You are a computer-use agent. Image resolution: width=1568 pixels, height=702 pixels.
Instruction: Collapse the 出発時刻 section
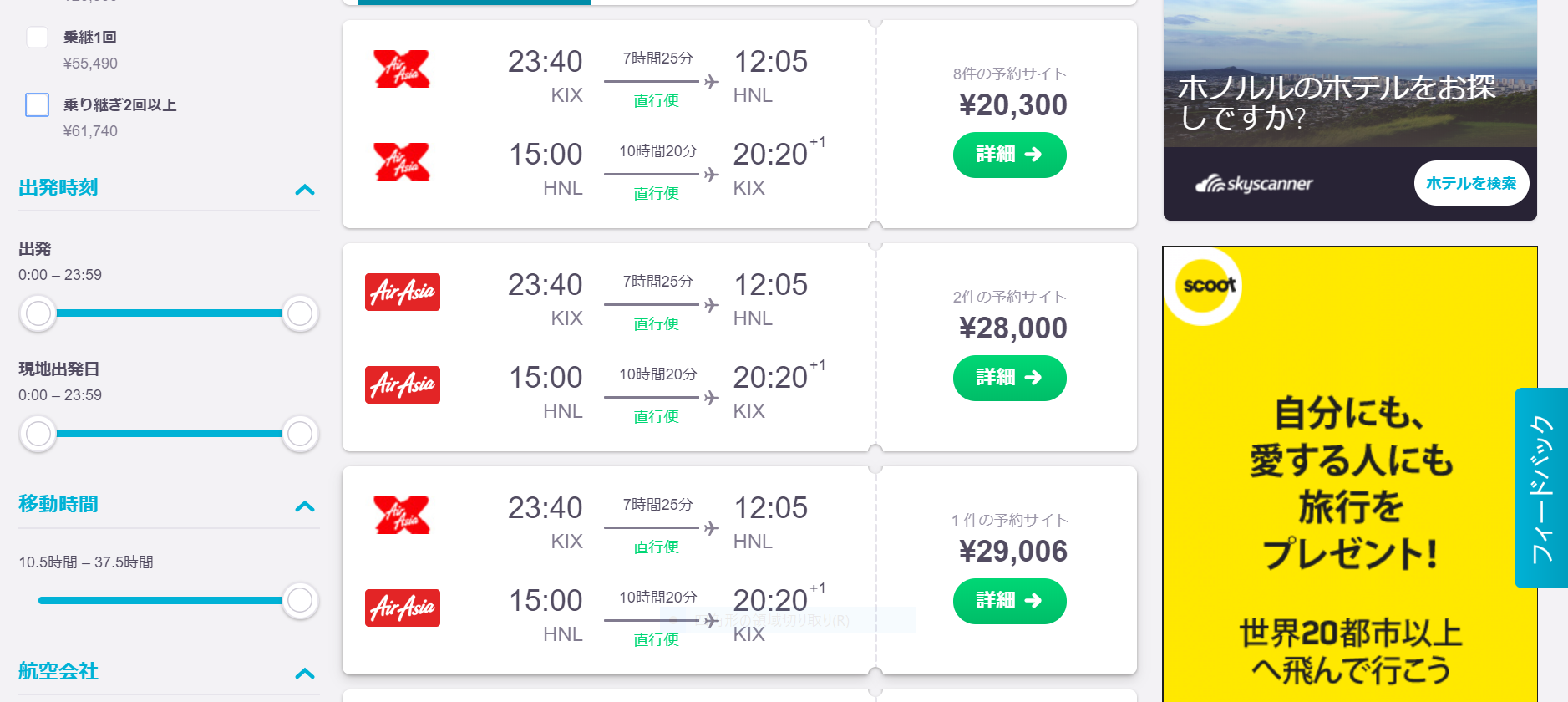click(305, 190)
